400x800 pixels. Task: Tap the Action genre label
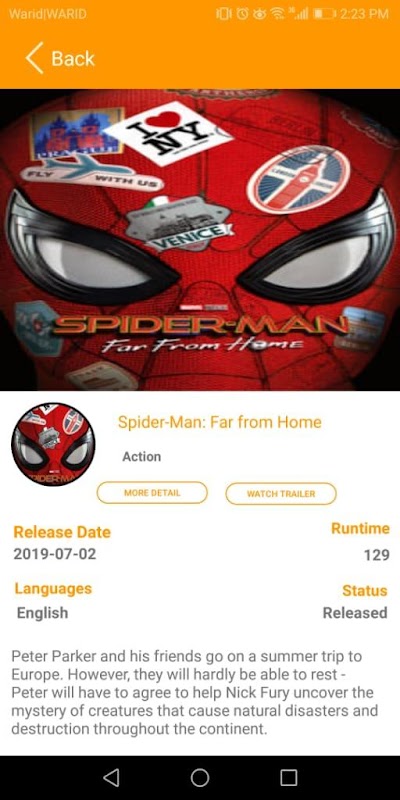pyautogui.click(x=141, y=457)
